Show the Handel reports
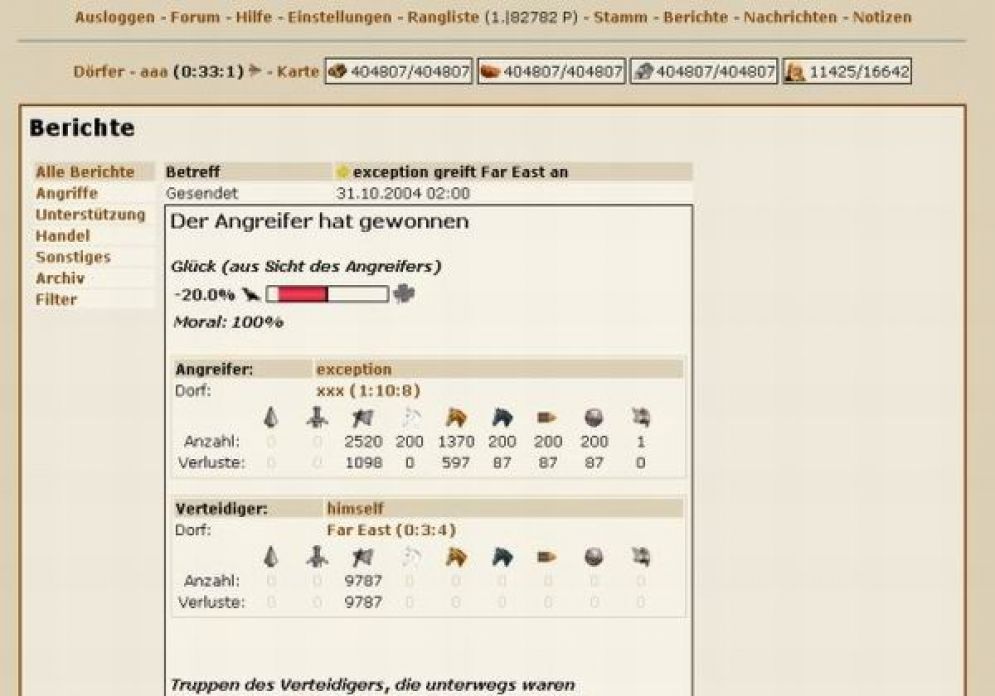This screenshot has width=995, height=696. (x=63, y=235)
